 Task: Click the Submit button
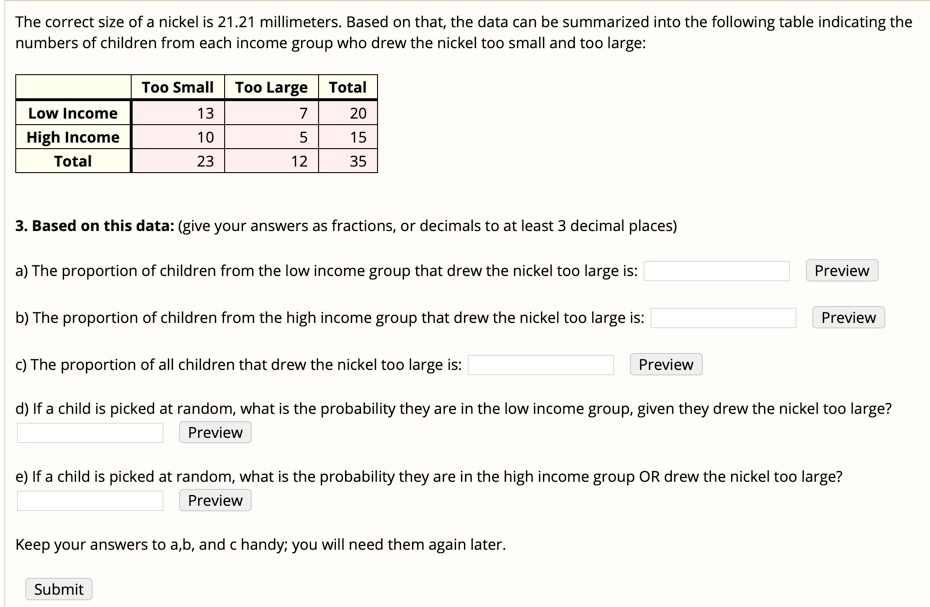58,589
